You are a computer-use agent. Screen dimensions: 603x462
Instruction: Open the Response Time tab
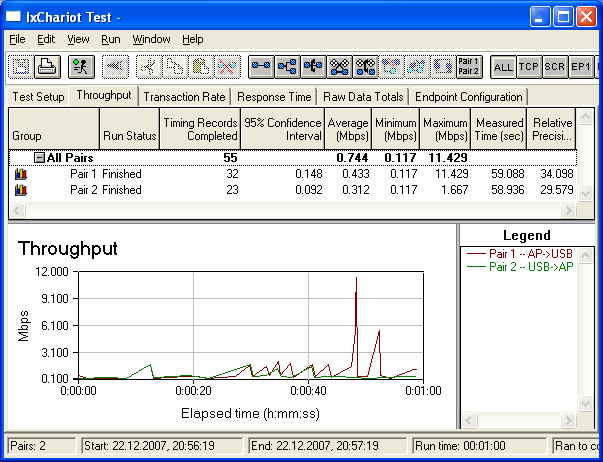(x=274, y=97)
